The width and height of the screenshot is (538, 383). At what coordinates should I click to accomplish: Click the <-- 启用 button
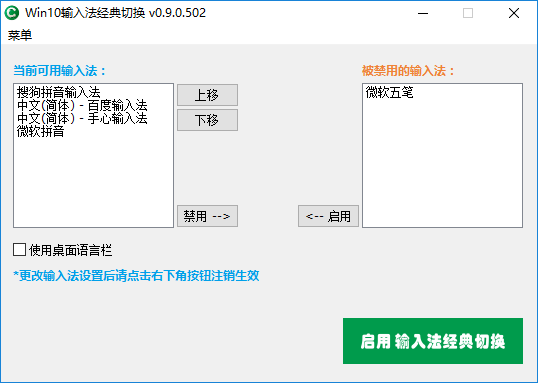pyautogui.click(x=328, y=216)
